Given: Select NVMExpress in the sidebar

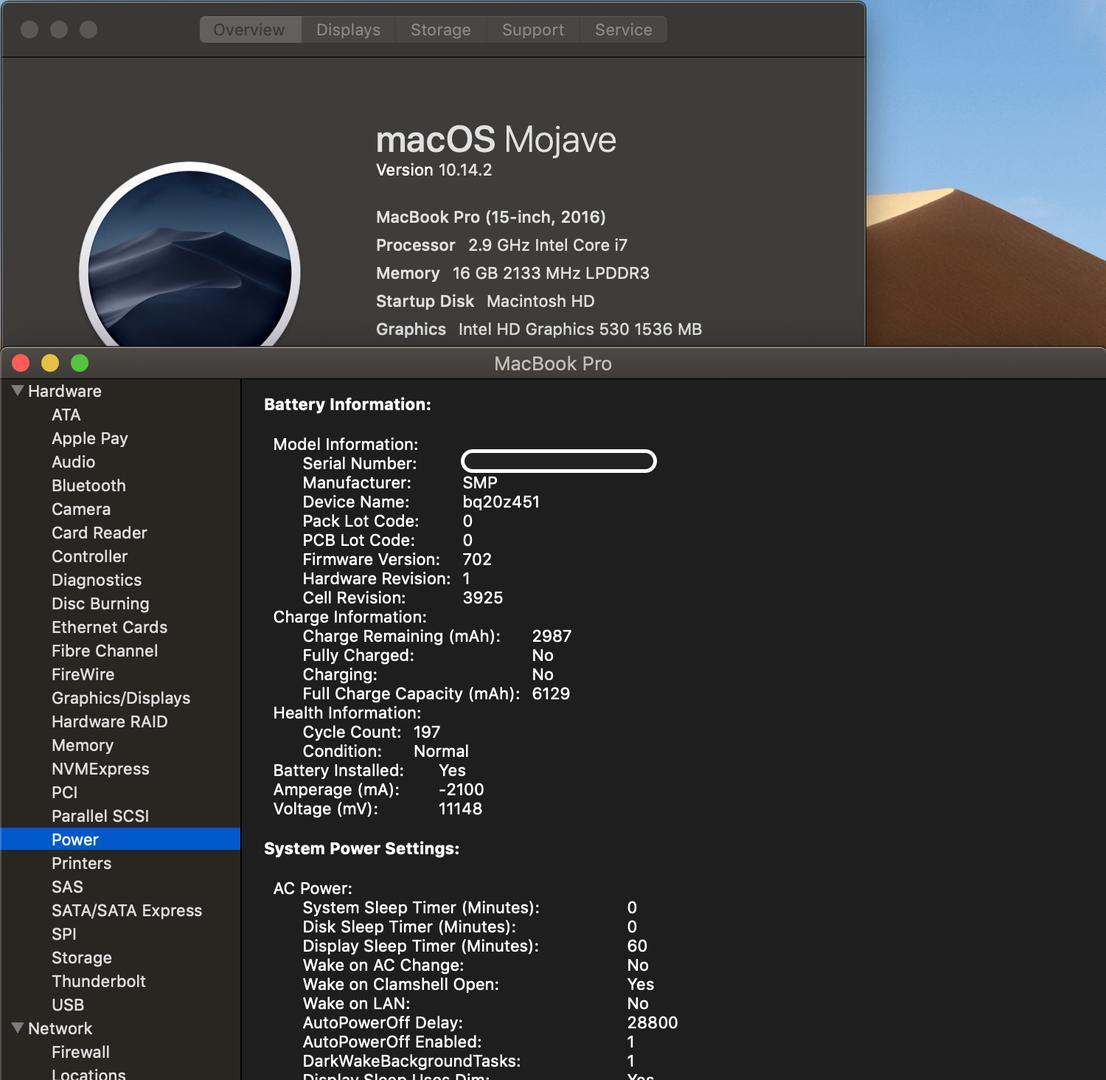Looking at the screenshot, I should [101, 769].
